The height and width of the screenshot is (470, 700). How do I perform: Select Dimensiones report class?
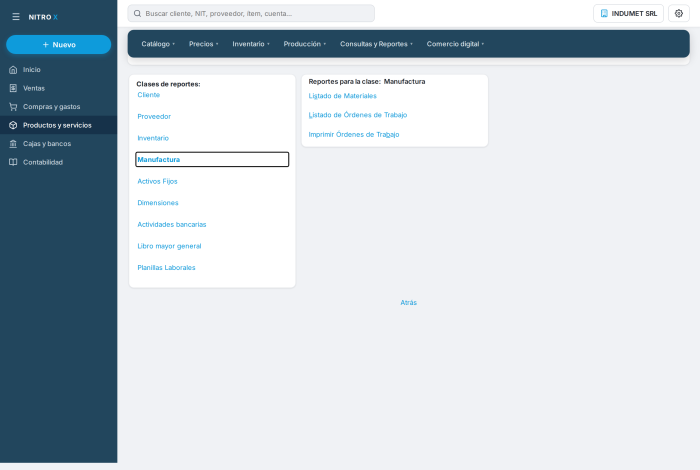tap(158, 203)
